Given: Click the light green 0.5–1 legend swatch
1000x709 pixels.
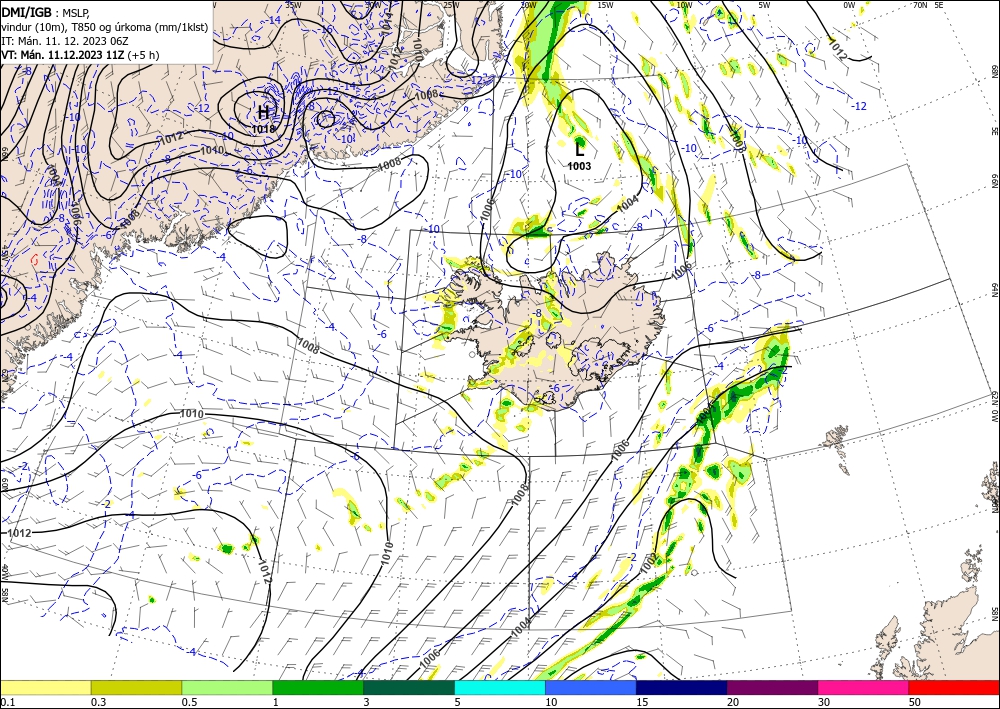Looking at the screenshot, I should click(x=227, y=687).
